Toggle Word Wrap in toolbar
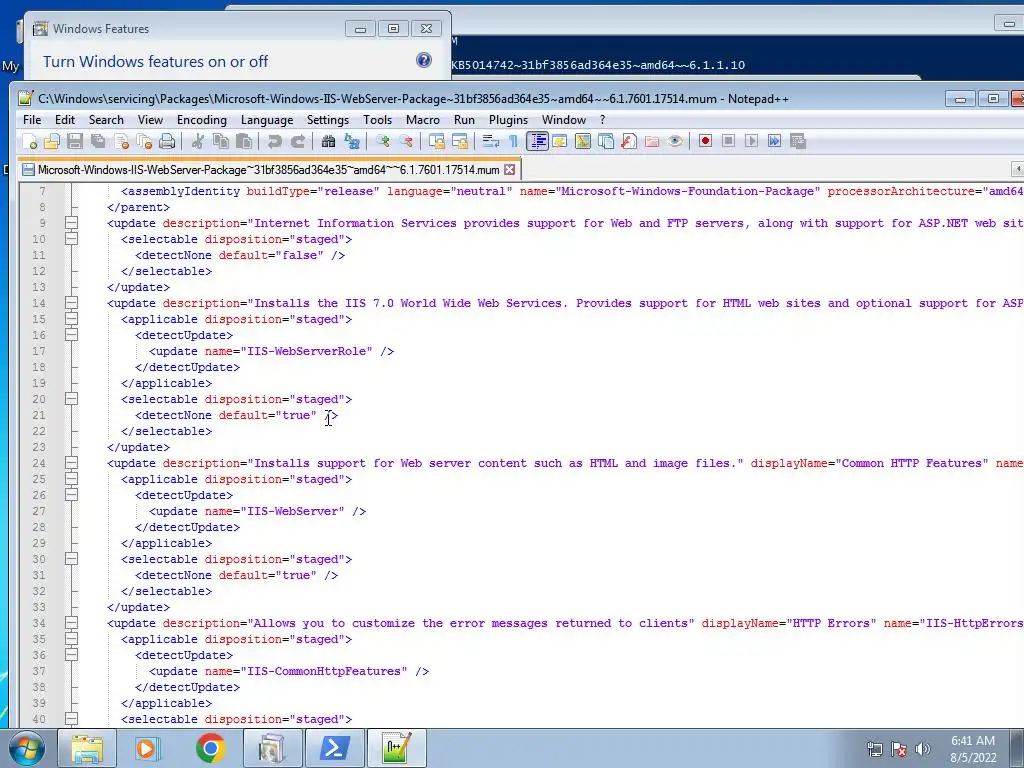 490,142
